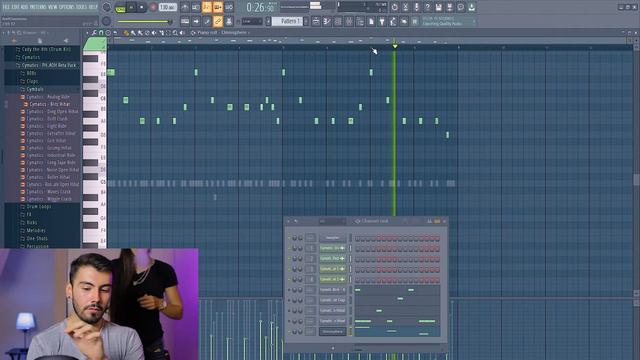
Task: Expand the Drum Loops folder in browser
Action: (x=39, y=207)
